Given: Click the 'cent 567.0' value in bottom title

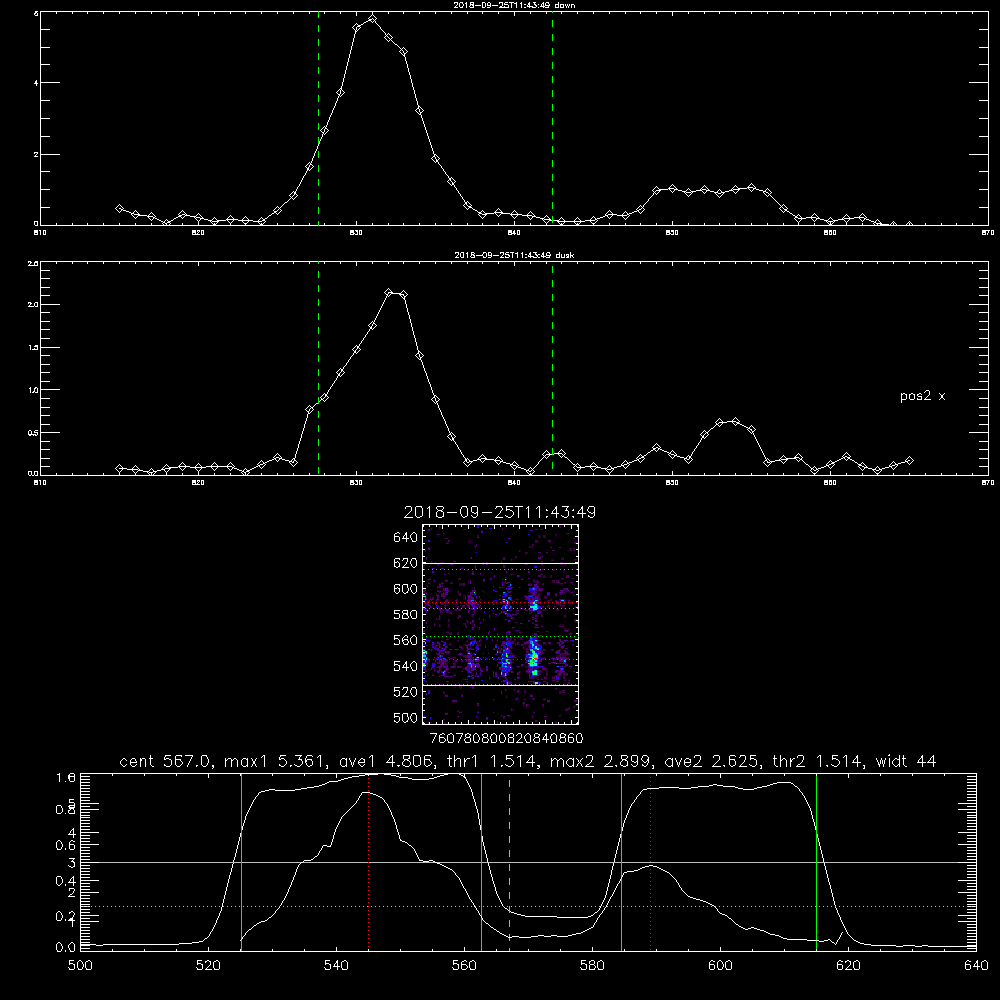Looking at the screenshot, I should pyautogui.click(x=169, y=761).
